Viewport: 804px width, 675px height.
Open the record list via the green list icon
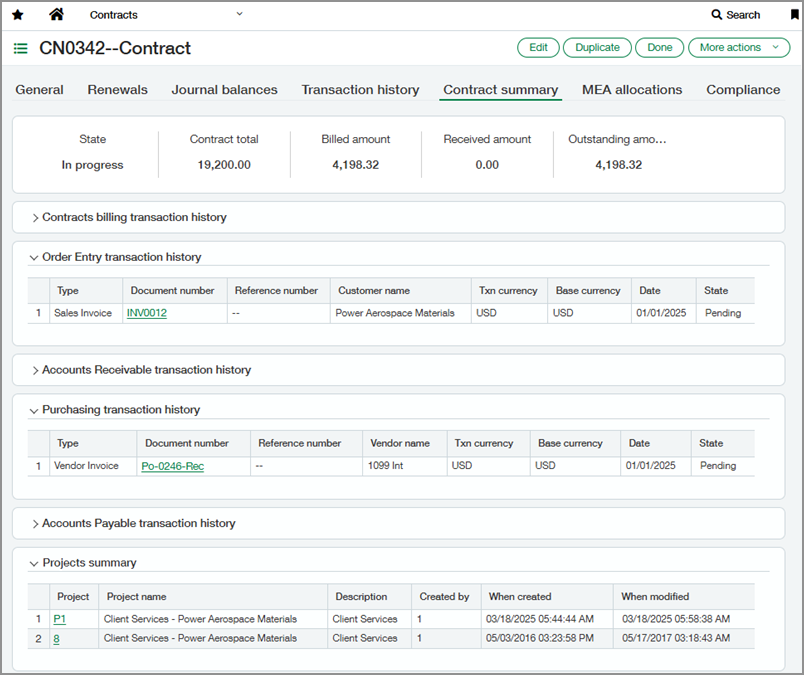tap(20, 47)
